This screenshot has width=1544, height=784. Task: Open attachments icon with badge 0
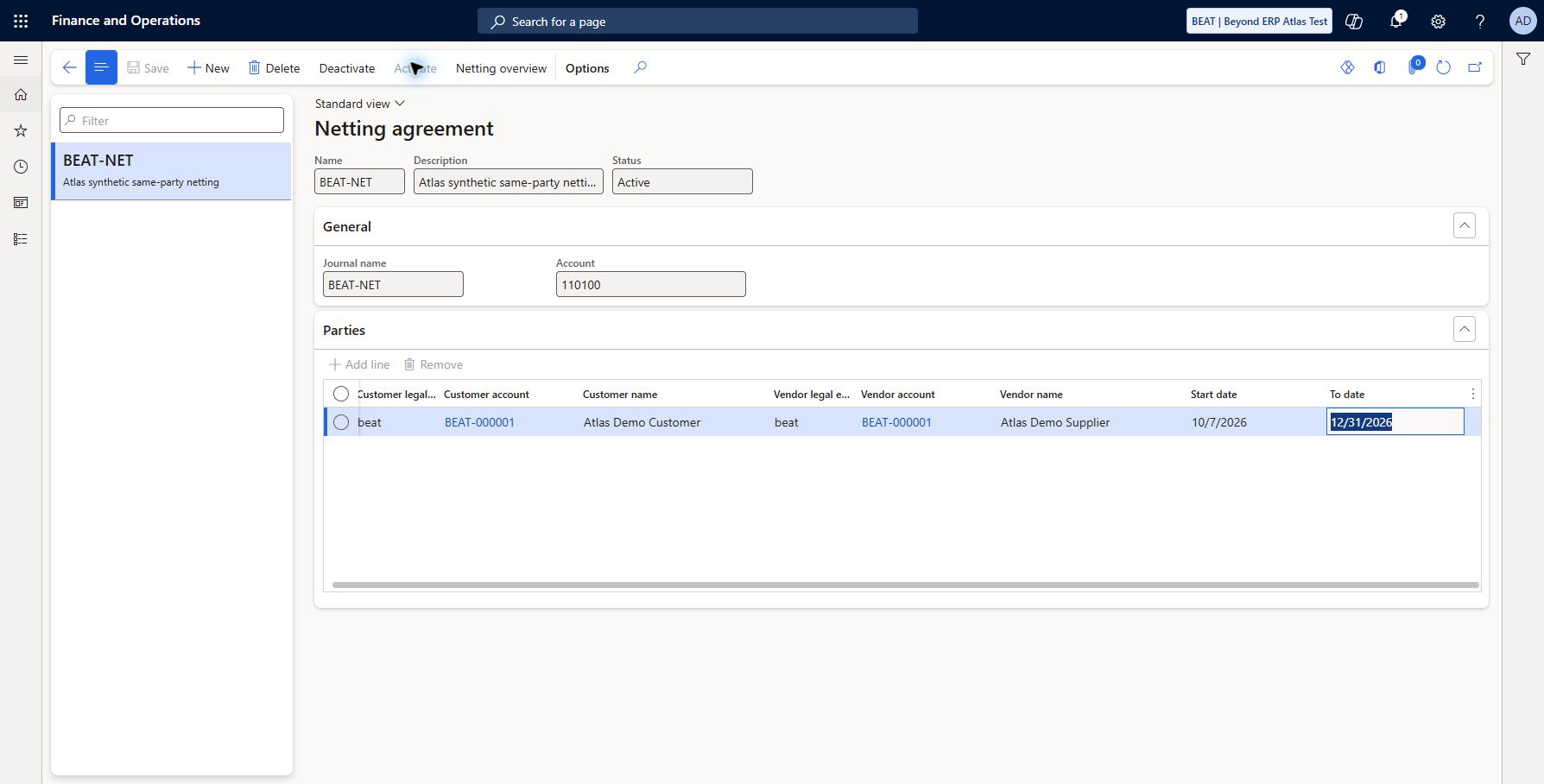(x=1414, y=67)
